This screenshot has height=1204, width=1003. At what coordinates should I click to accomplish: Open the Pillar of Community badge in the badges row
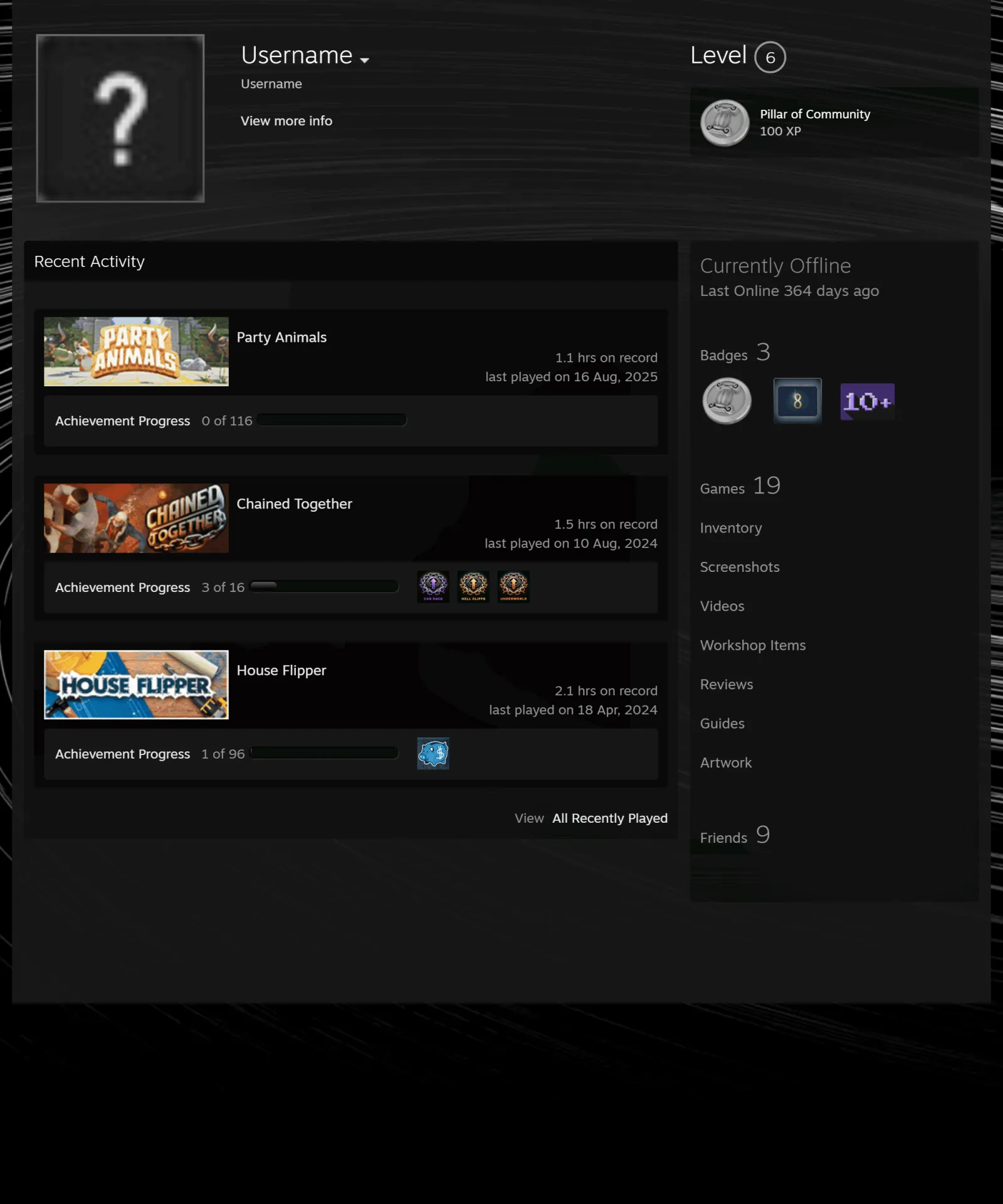[727, 401]
